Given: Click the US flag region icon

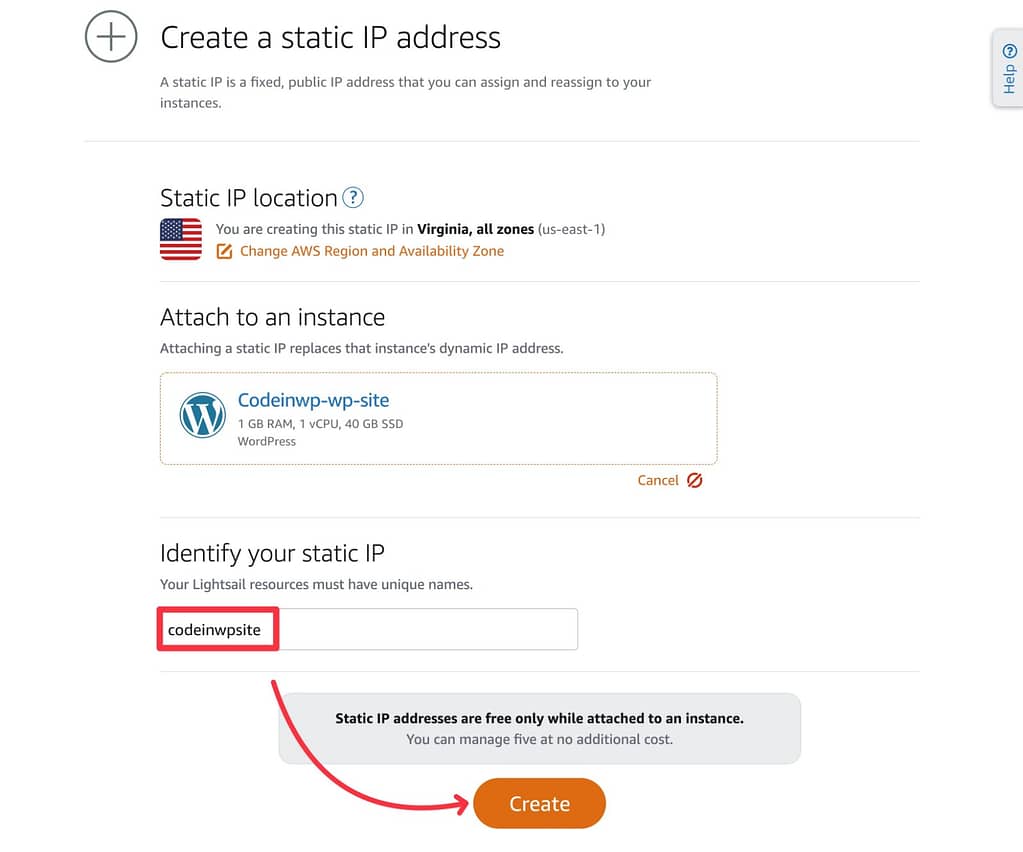Looking at the screenshot, I should coord(181,239).
